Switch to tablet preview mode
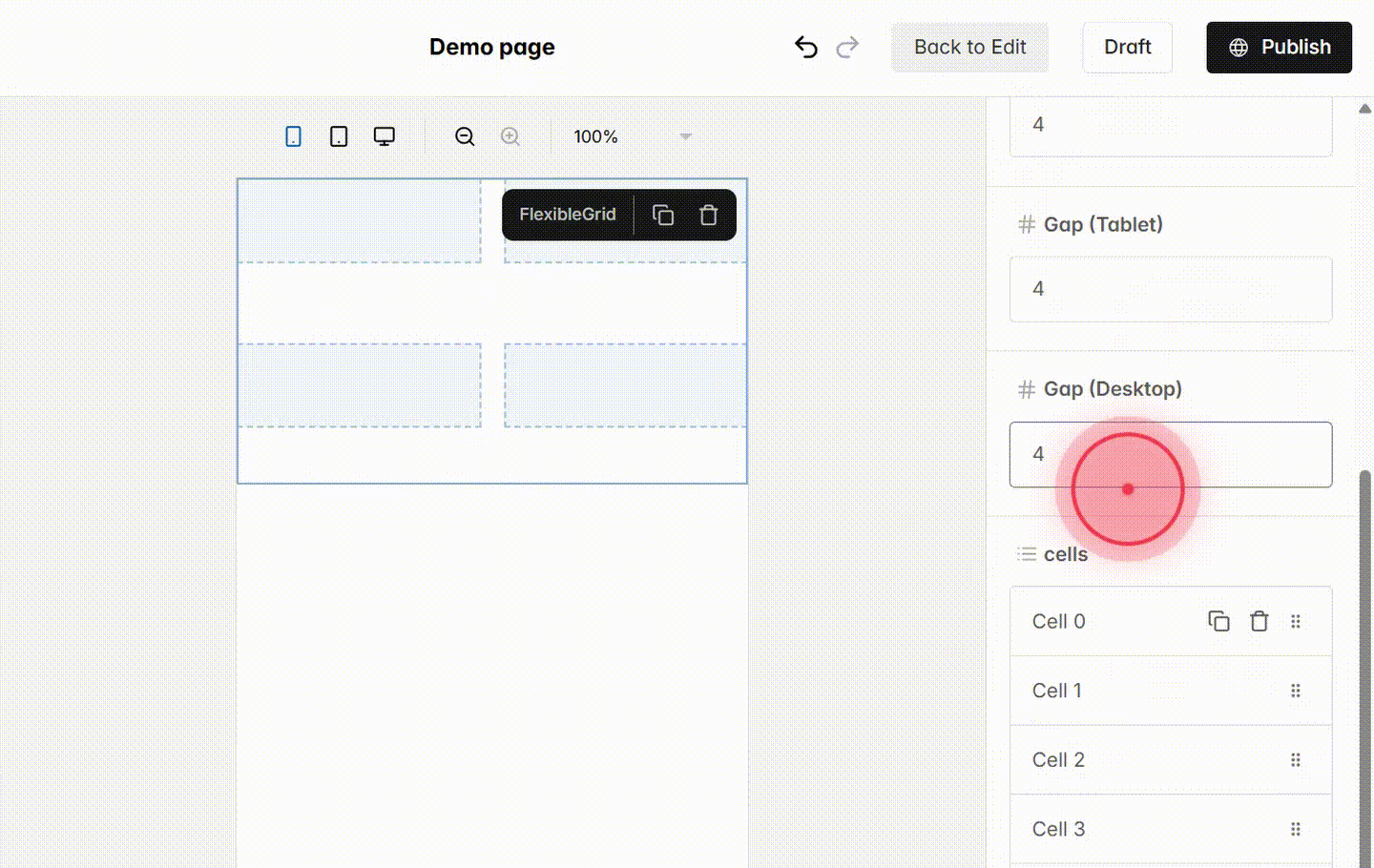The width and height of the screenshot is (1374, 868). [x=338, y=135]
